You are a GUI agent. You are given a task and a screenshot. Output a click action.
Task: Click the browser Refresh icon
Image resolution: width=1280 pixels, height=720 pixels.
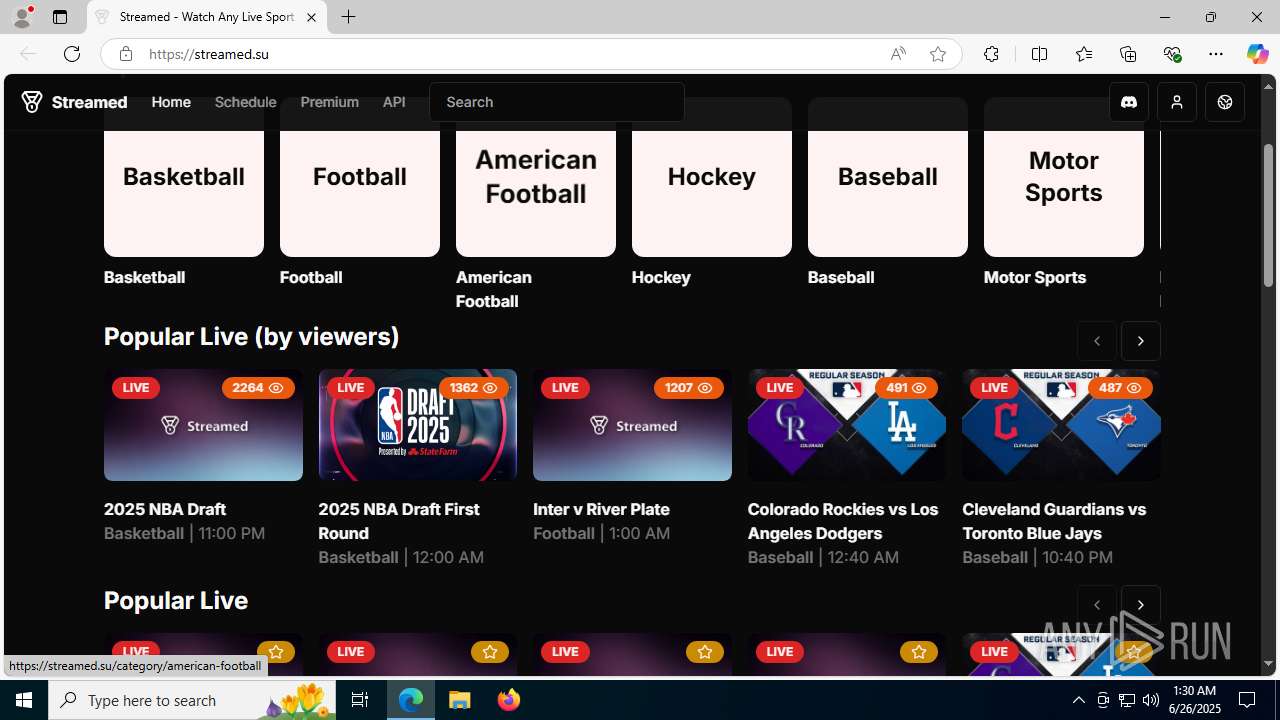coord(72,54)
